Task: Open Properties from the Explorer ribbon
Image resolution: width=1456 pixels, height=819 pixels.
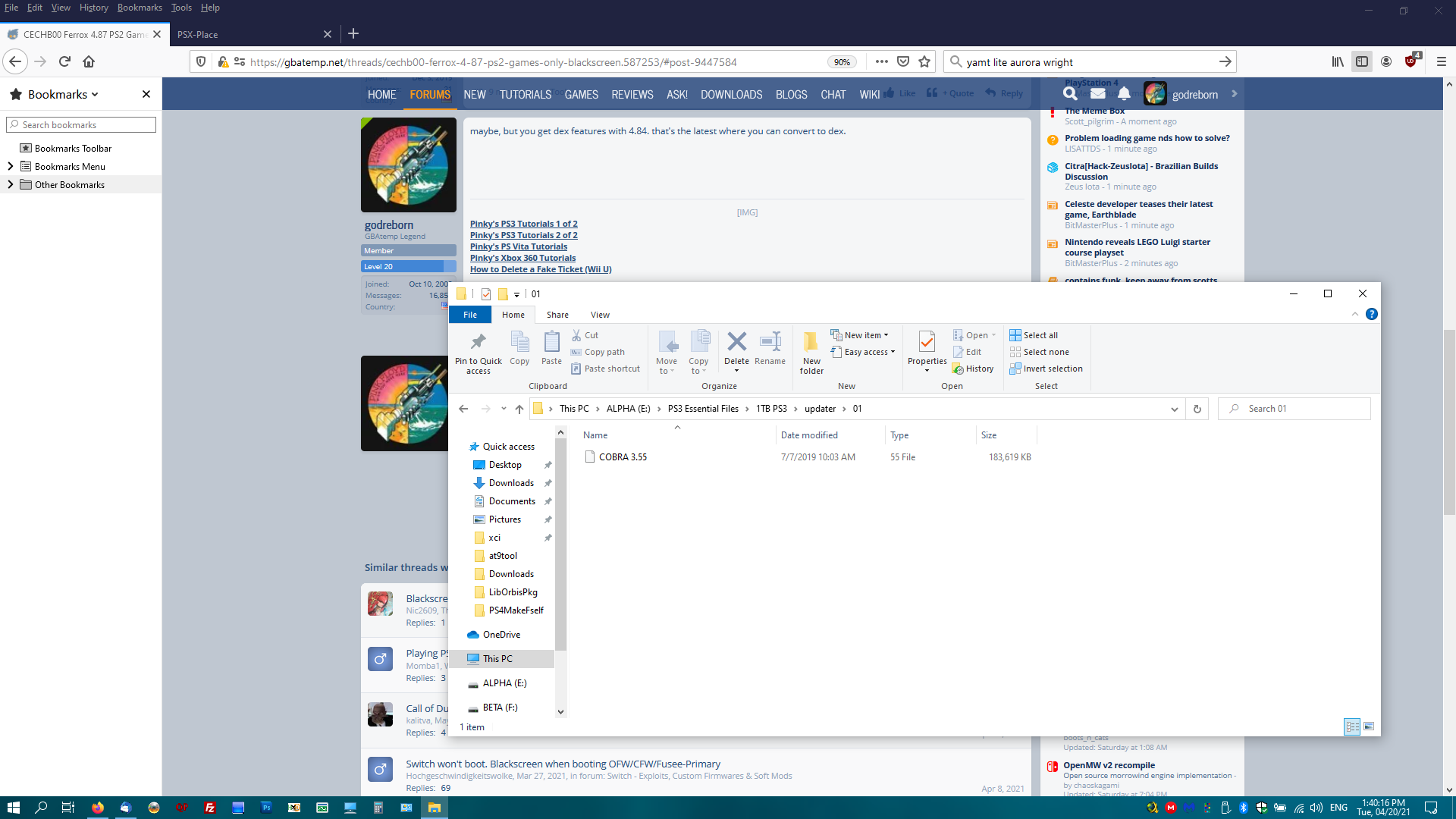Action: [x=927, y=351]
